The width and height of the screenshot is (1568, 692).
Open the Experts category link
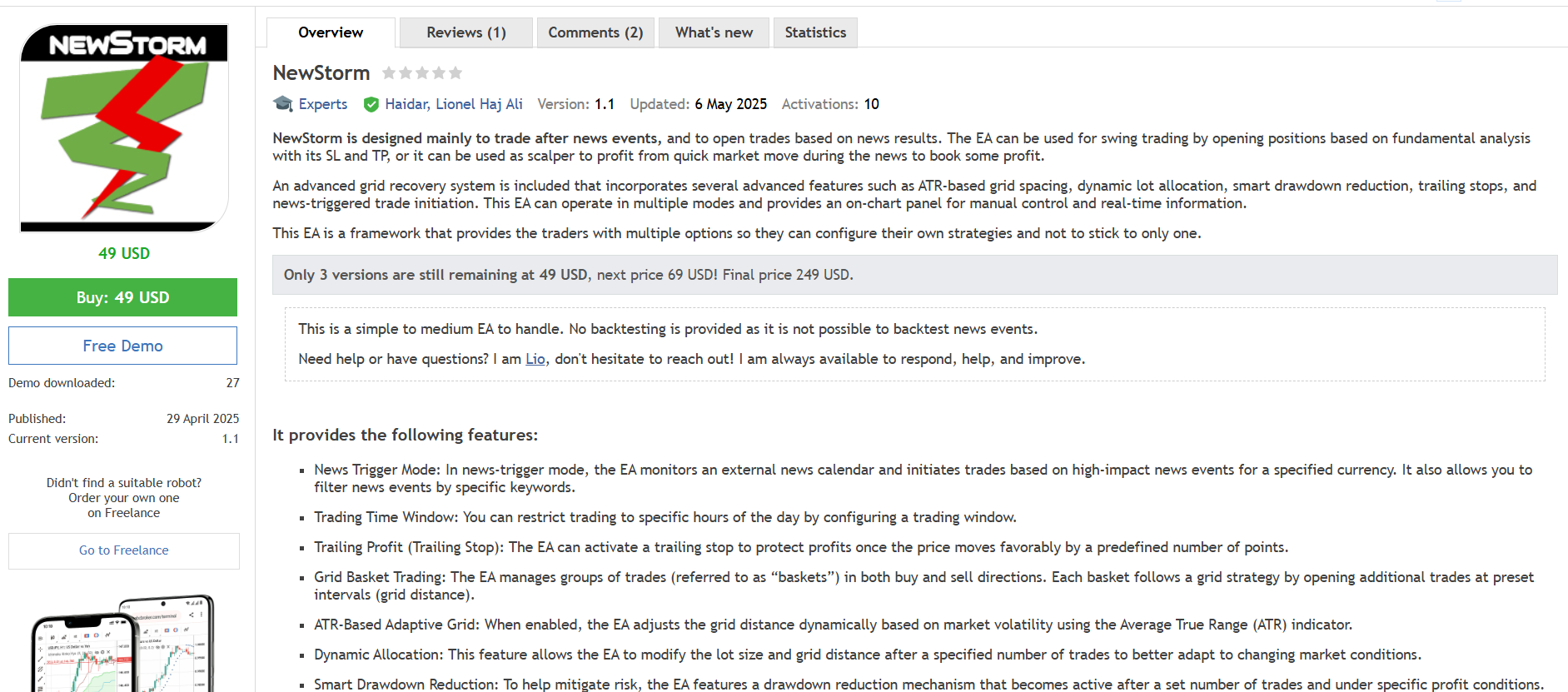click(323, 104)
